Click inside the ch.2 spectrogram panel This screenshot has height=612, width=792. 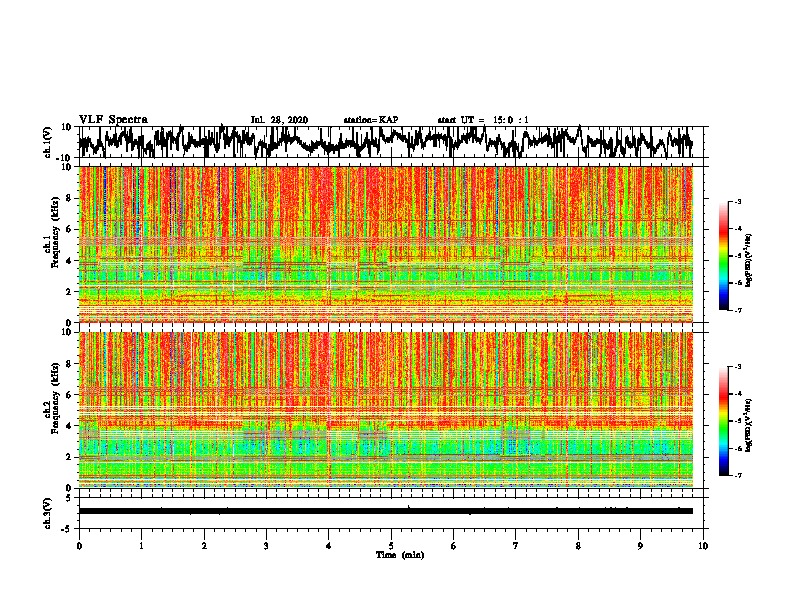click(x=386, y=410)
